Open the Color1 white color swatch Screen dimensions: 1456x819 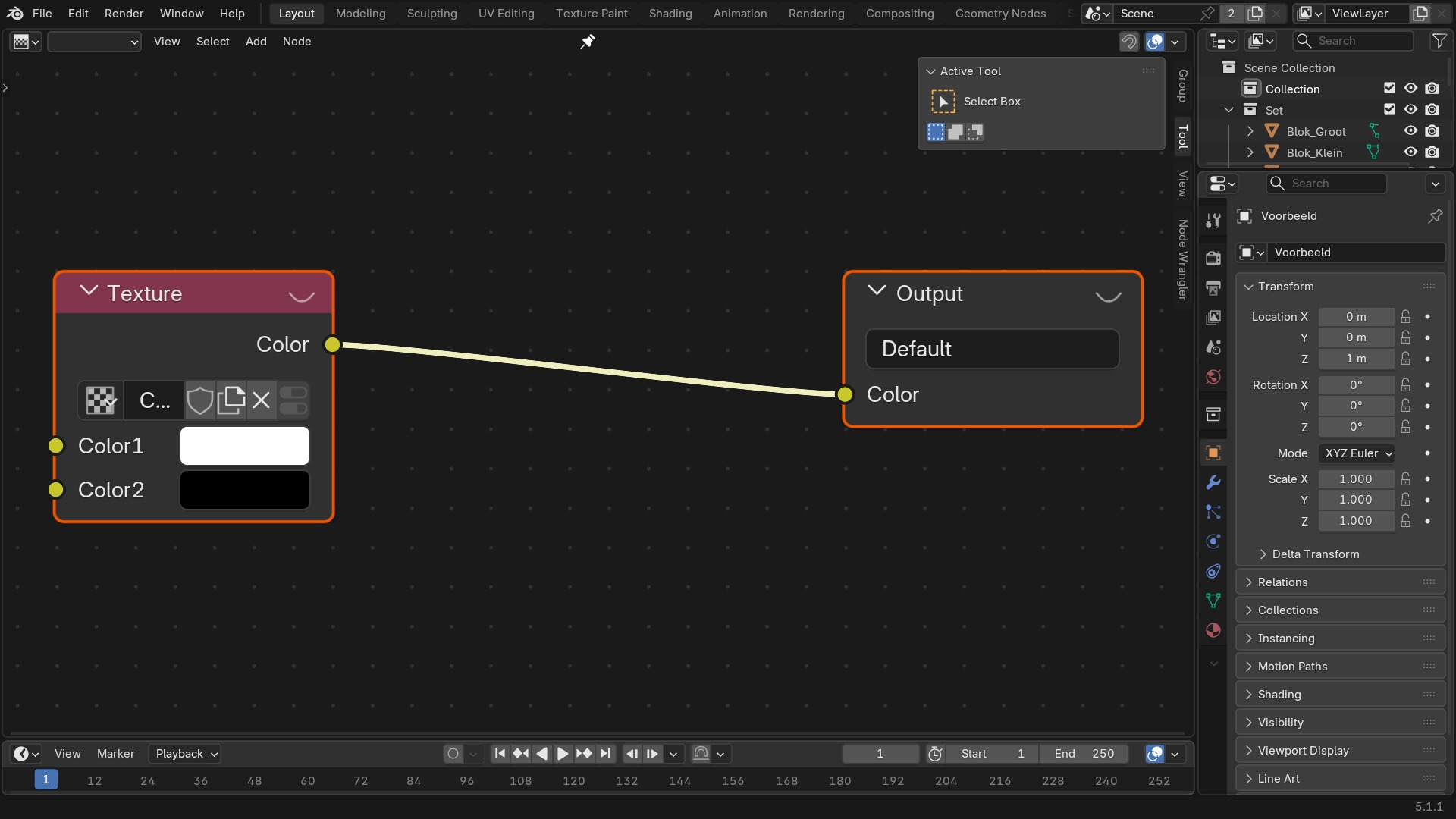pyautogui.click(x=244, y=446)
